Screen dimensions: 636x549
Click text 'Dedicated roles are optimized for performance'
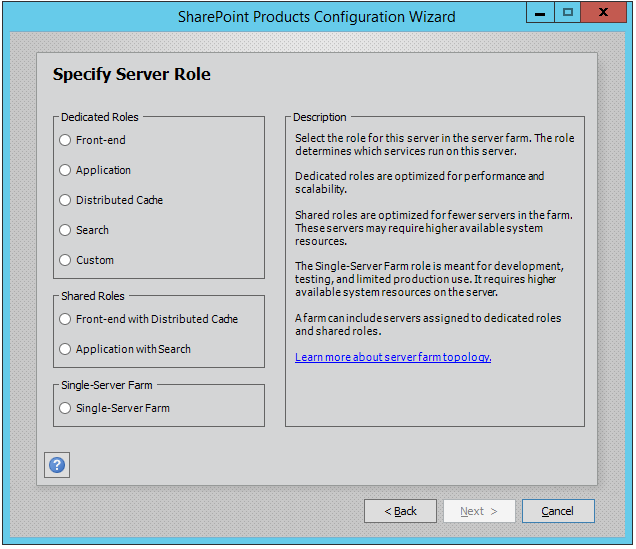coord(410,176)
